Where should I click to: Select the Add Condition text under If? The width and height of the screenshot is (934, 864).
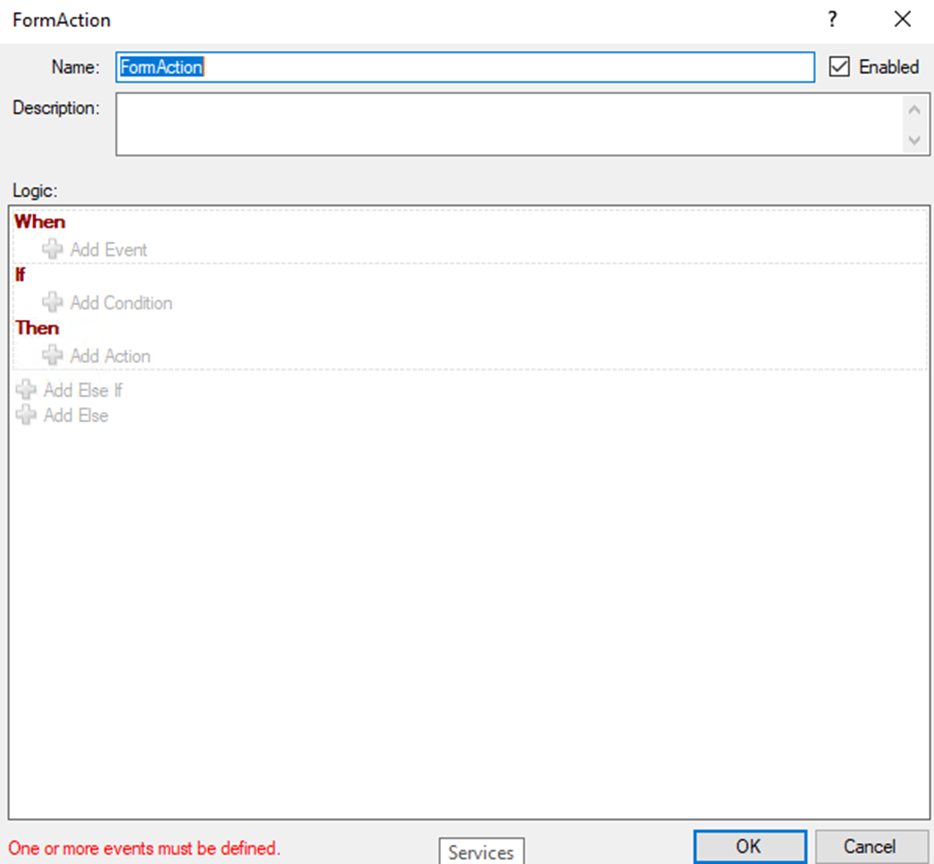pos(121,303)
